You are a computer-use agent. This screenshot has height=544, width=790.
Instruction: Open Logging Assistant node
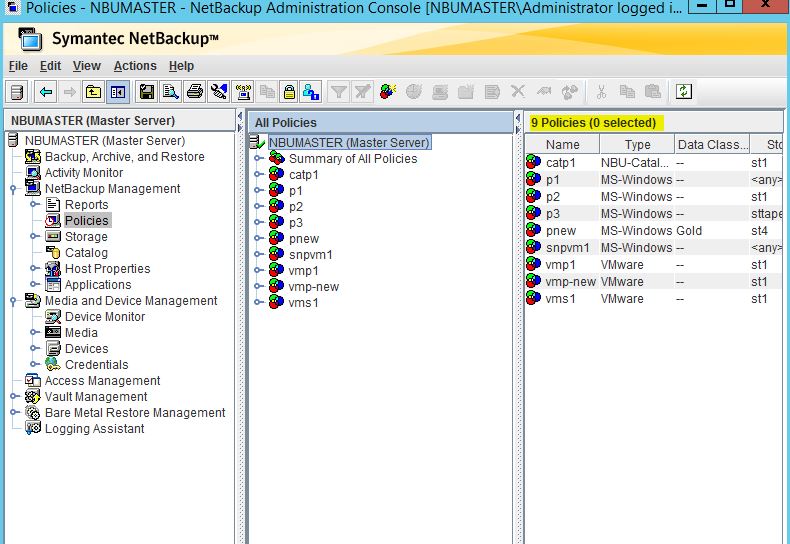pos(94,429)
